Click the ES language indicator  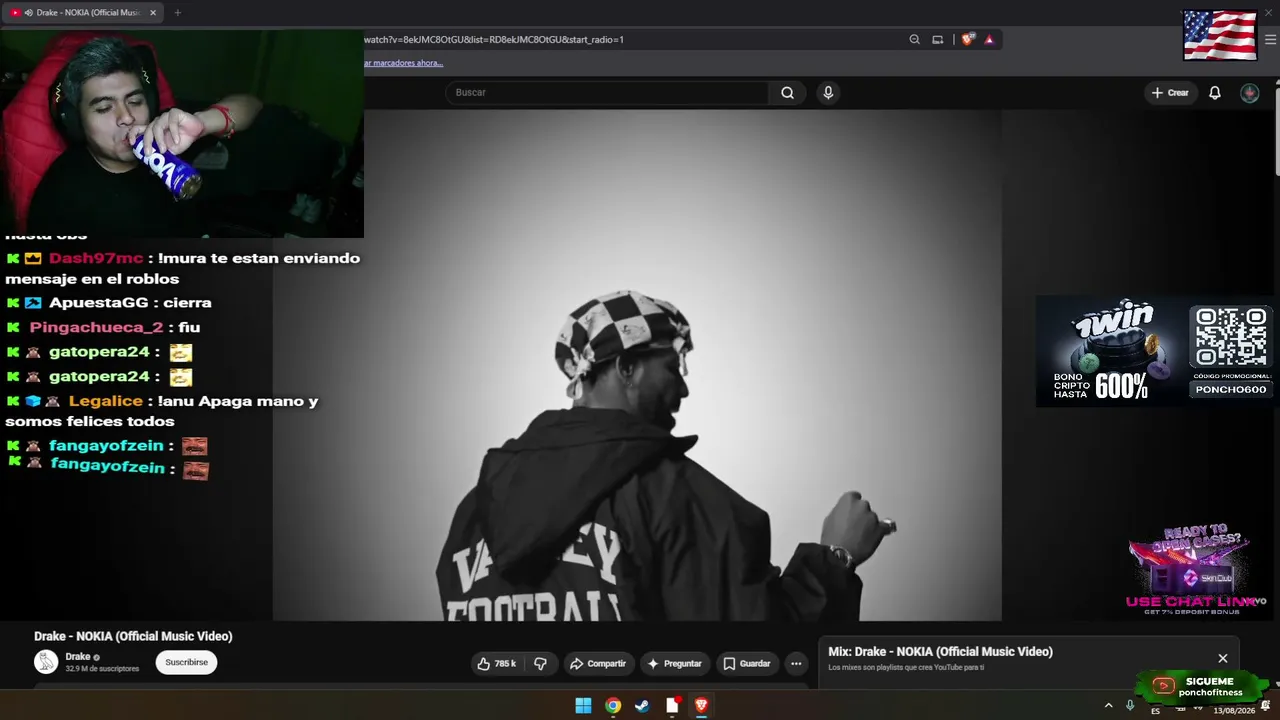pos(1156,711)
